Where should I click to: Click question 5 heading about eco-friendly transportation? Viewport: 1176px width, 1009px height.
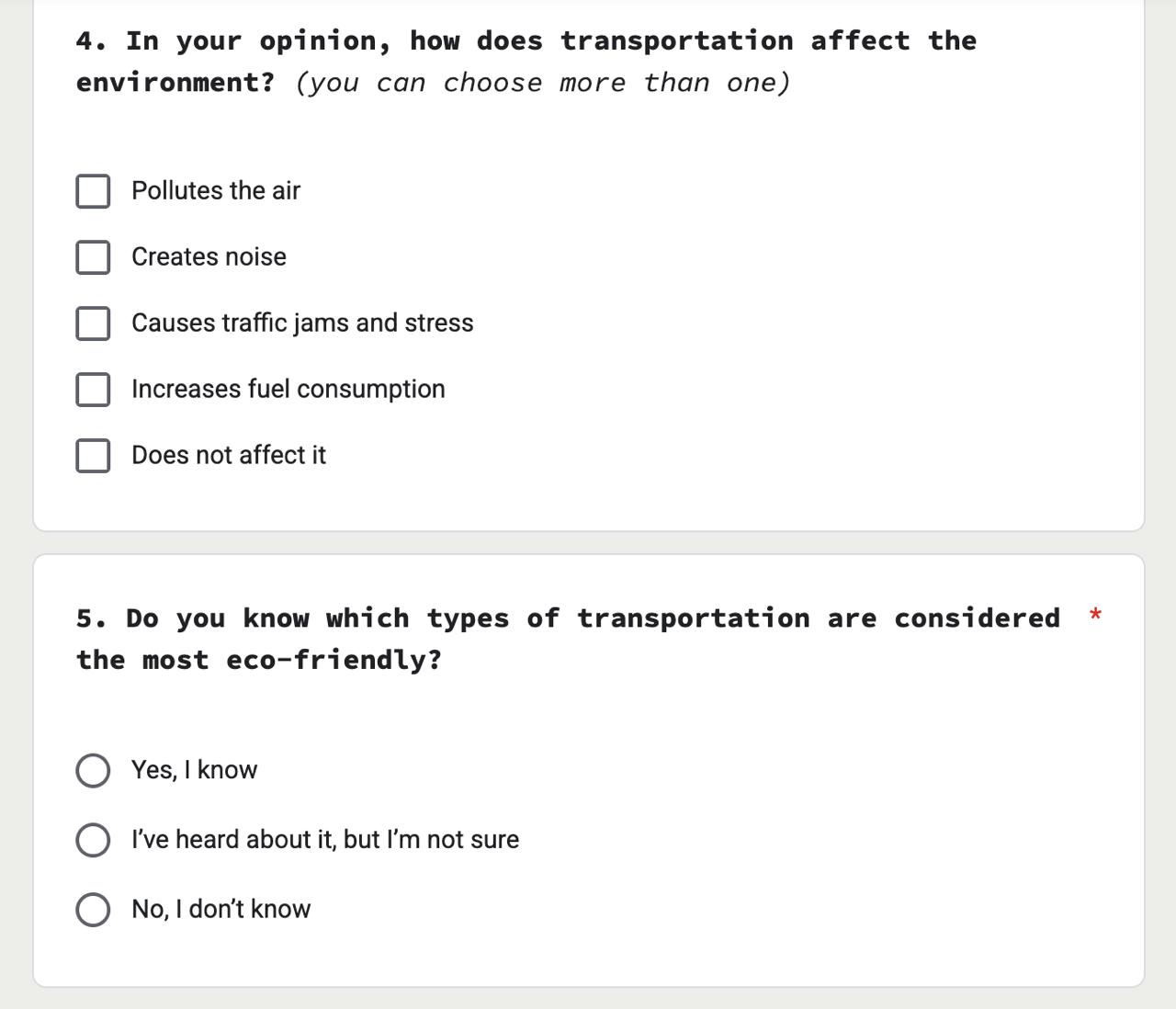pos(567,618)
